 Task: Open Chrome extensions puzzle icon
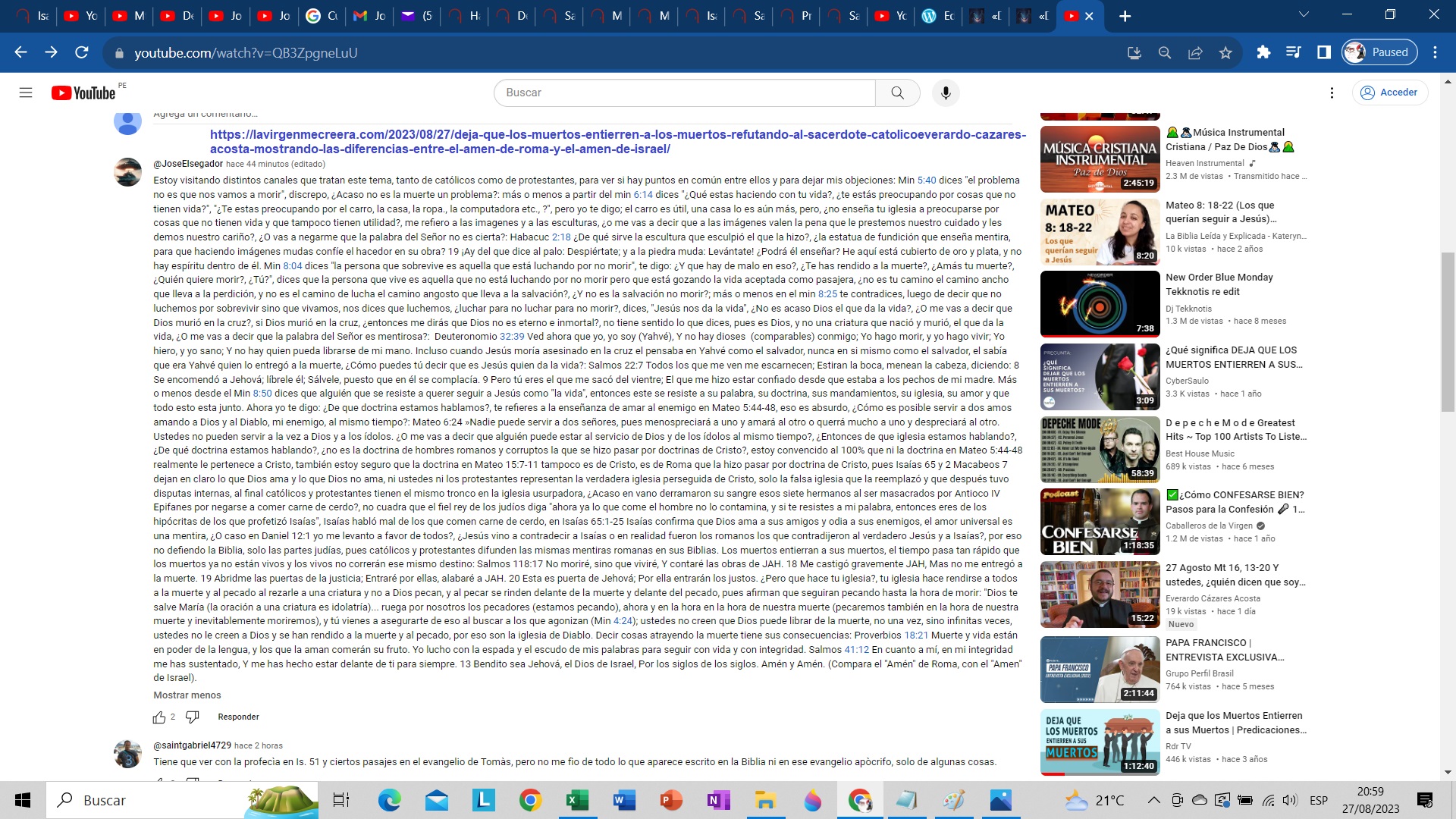click(1263, 52)
